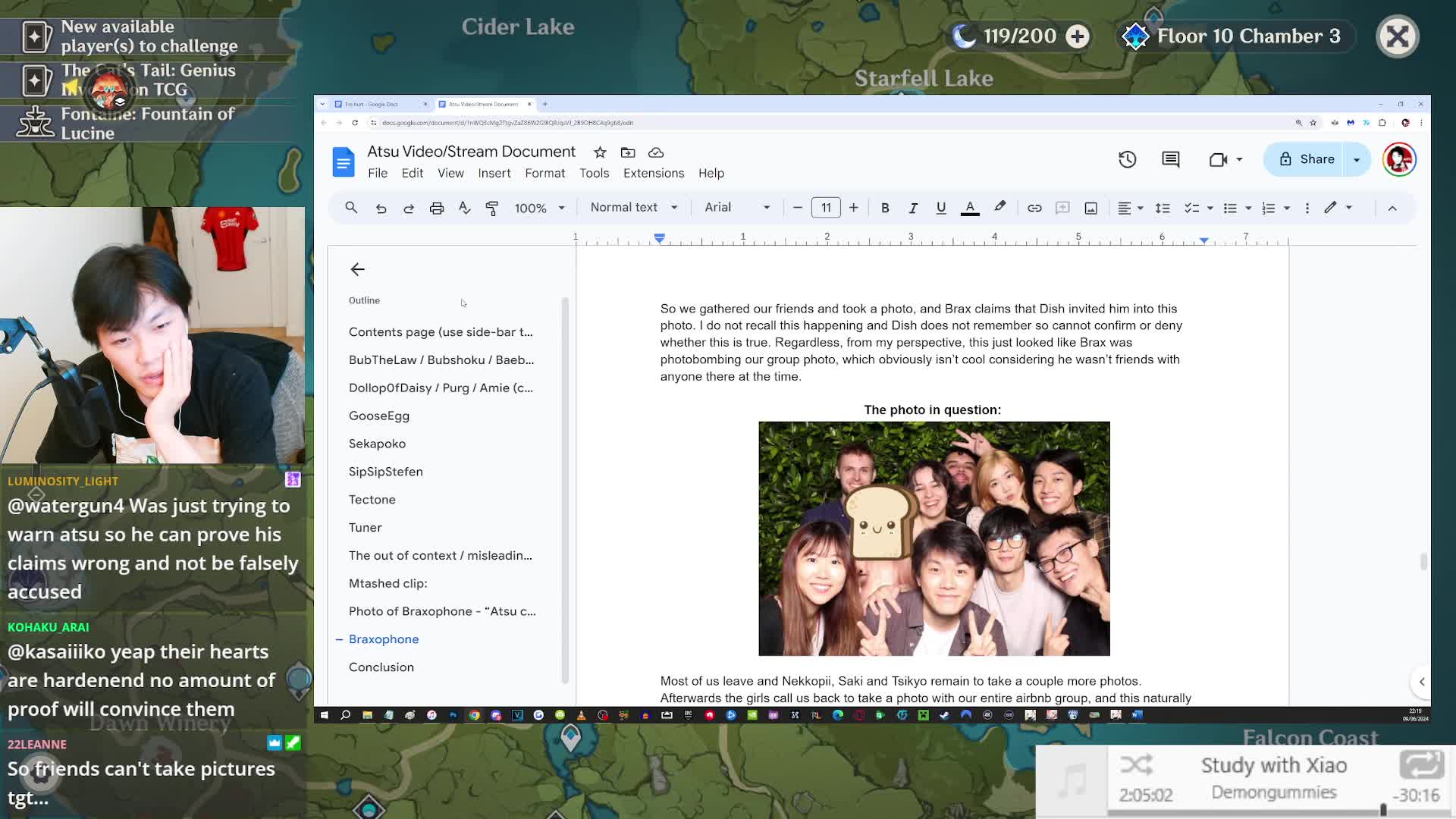The image size is (1456, 819).
Task: Open the Arial font dropdown
Action: (737, 208)
